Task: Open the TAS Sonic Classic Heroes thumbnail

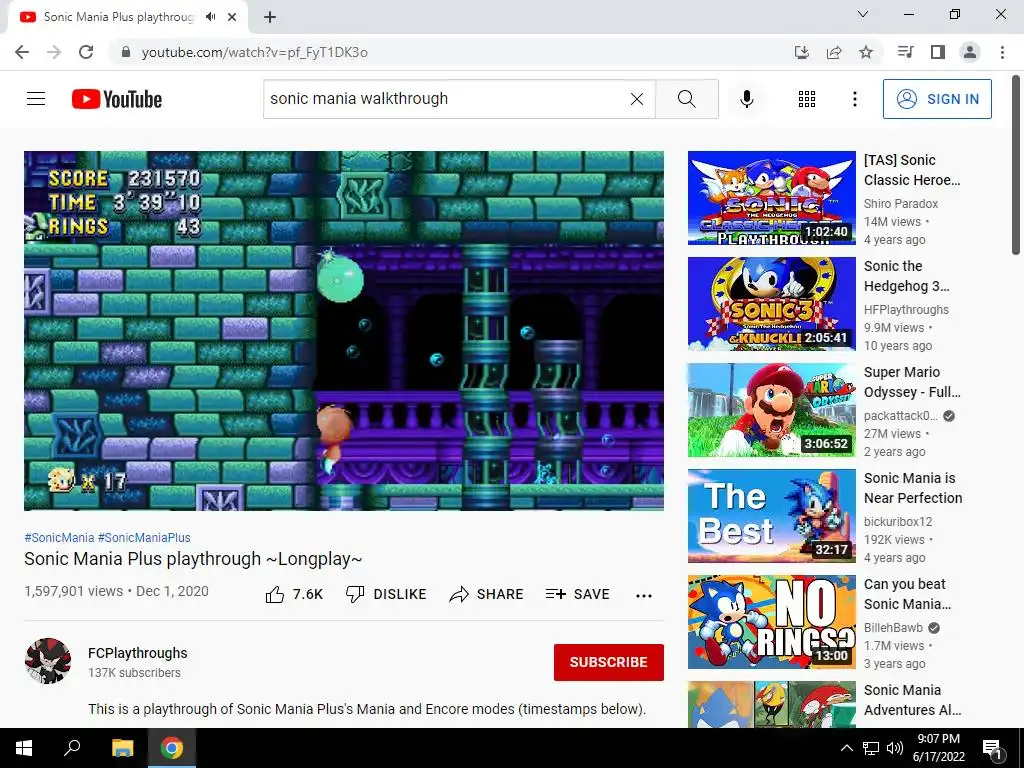Action: 771,198
